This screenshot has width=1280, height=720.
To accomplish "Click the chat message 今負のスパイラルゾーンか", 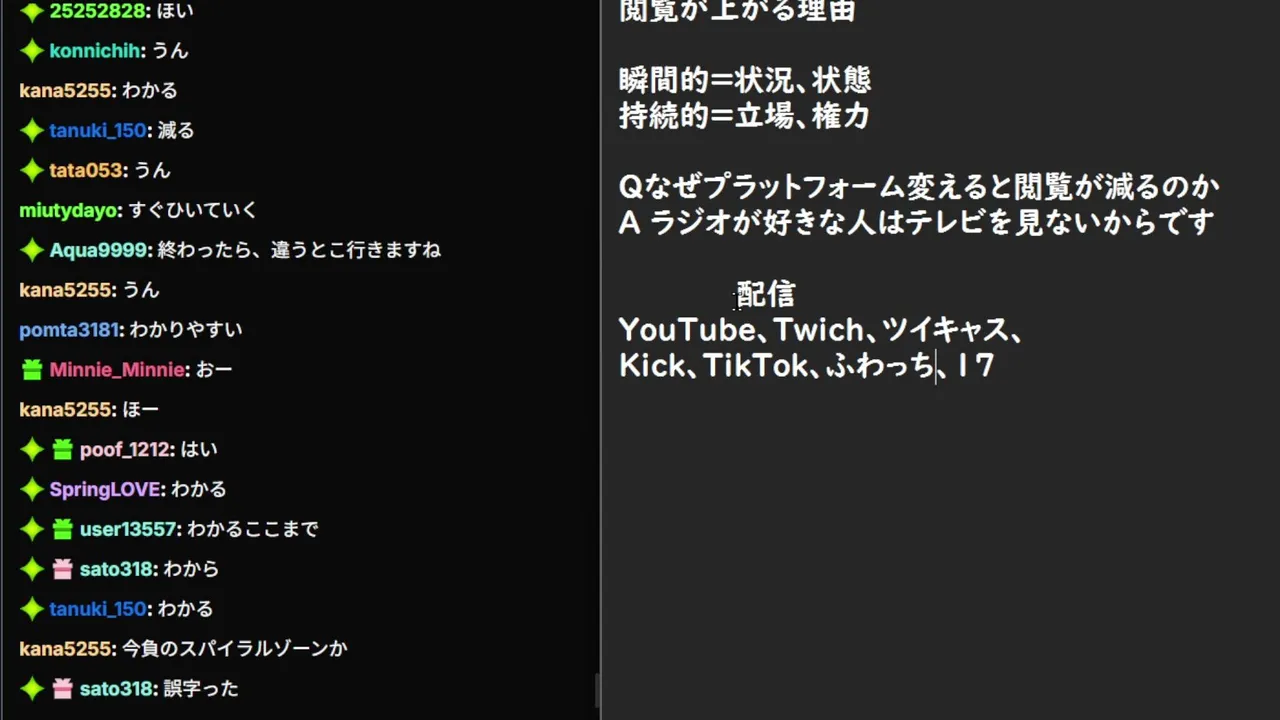I will (235, 649).
